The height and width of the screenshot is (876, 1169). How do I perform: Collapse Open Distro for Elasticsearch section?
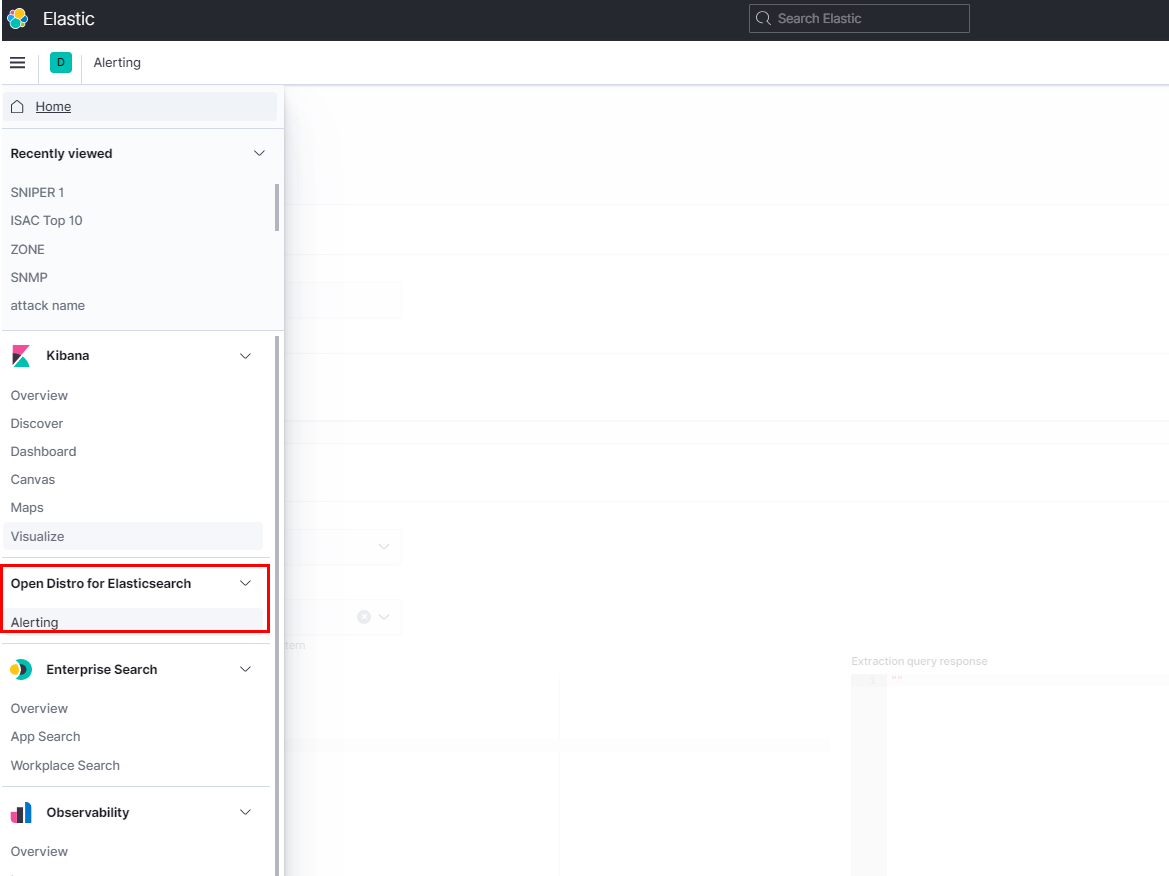point(245,584)
